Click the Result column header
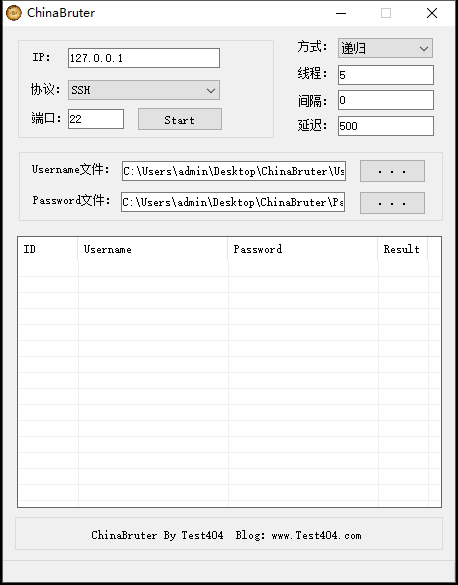 click(402, 249)
